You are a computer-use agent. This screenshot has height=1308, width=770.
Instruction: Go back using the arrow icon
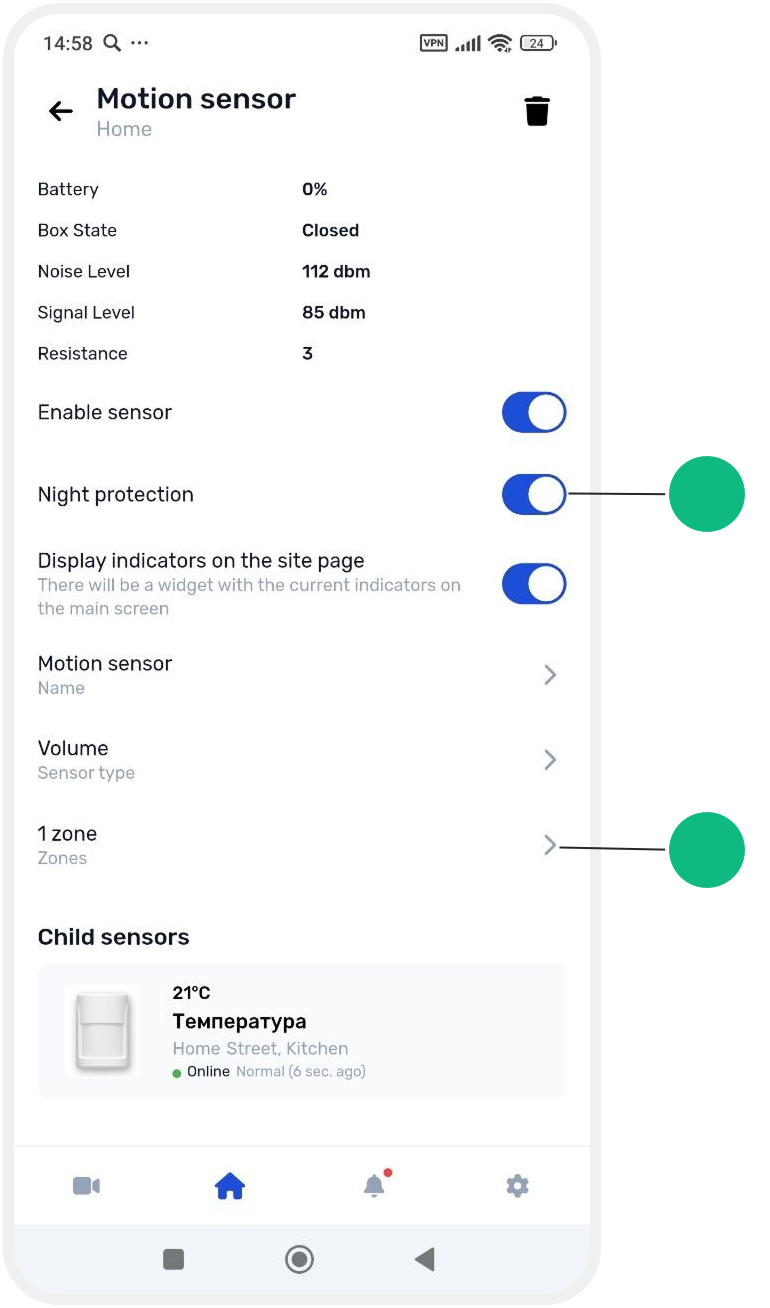click(61, 111)
